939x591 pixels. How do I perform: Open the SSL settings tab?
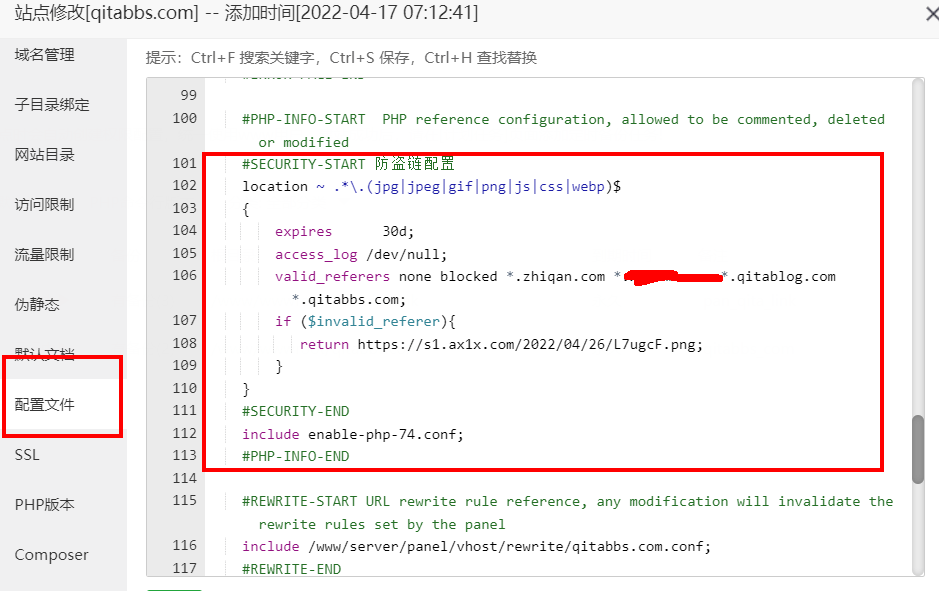[x=27, y=455]
